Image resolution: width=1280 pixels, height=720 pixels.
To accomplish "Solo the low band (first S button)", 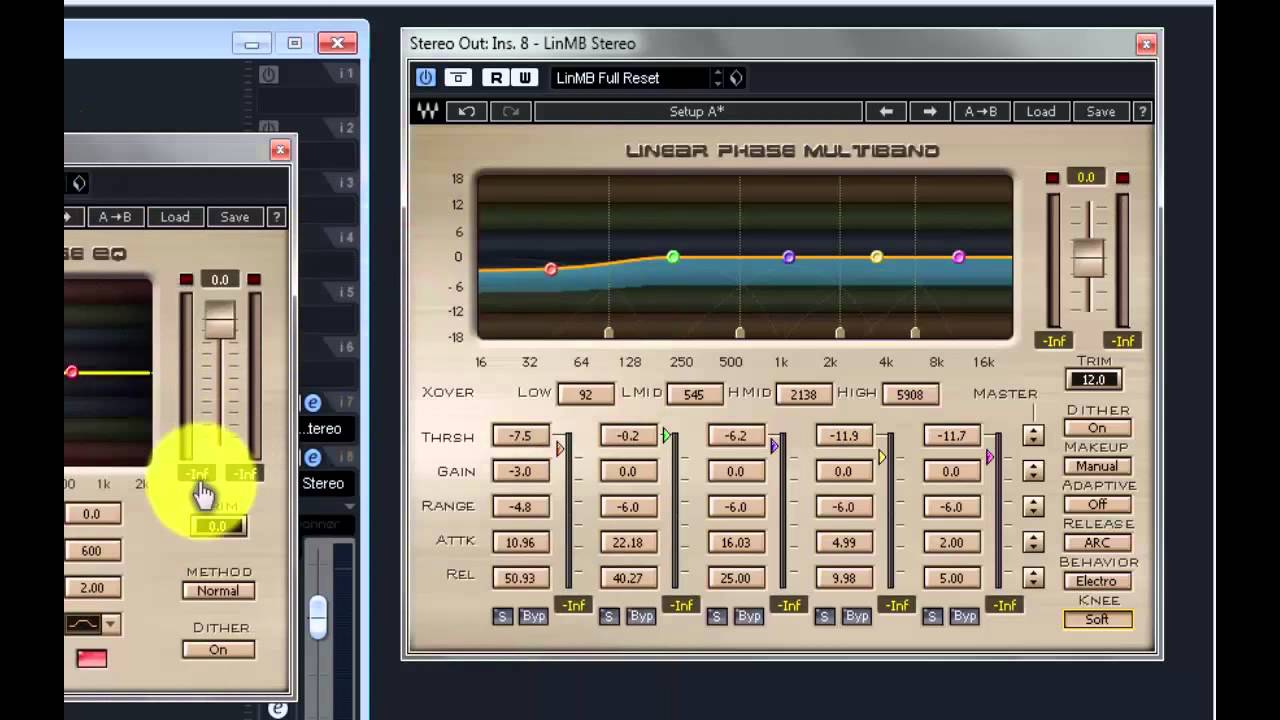I will click(x=503, y=616).
